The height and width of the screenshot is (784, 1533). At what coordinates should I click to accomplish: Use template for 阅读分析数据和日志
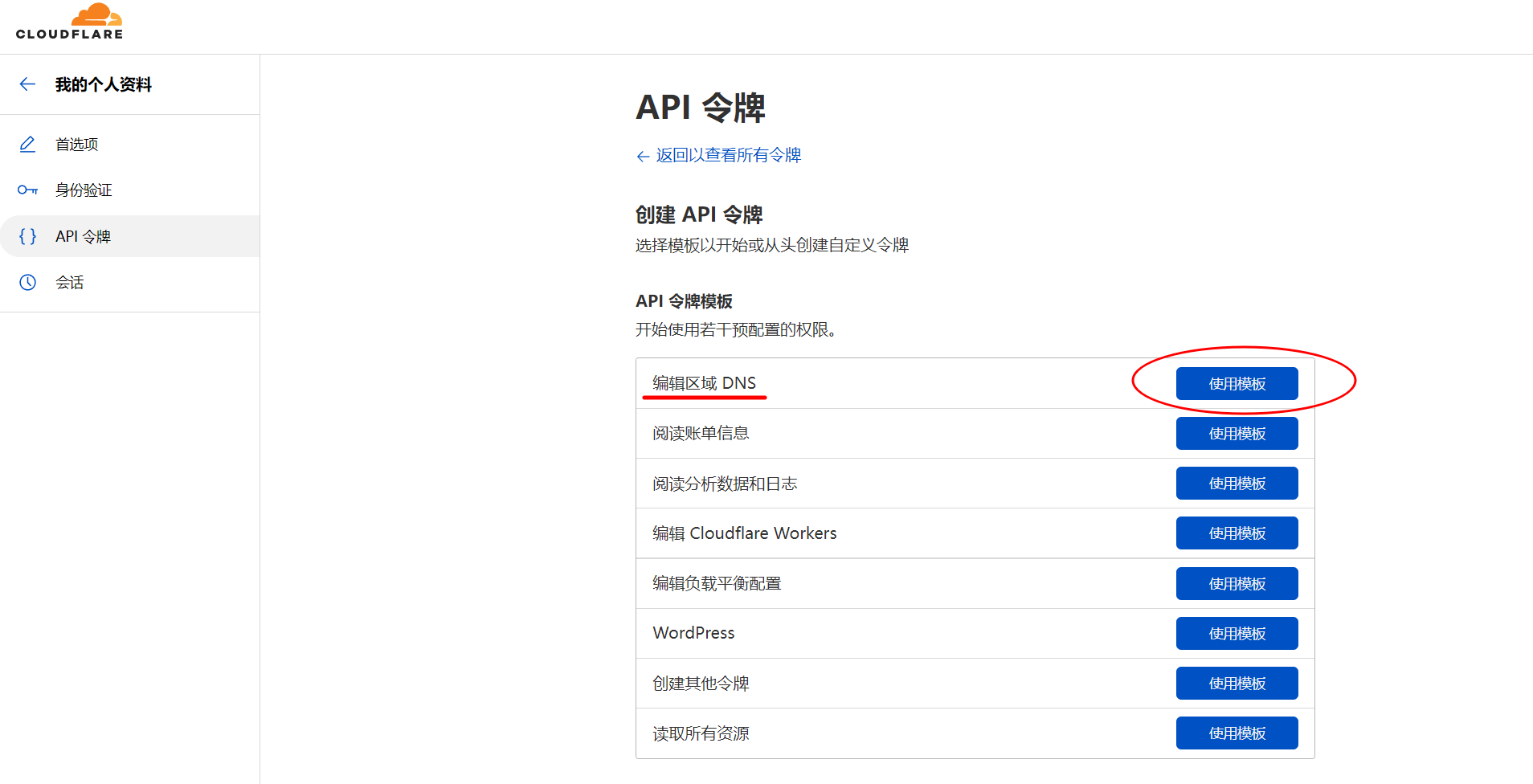1237,484
